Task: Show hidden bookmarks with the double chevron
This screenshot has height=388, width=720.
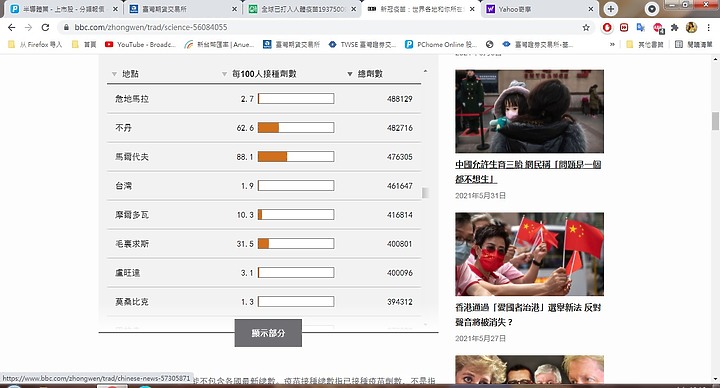Action: [612, 45]
